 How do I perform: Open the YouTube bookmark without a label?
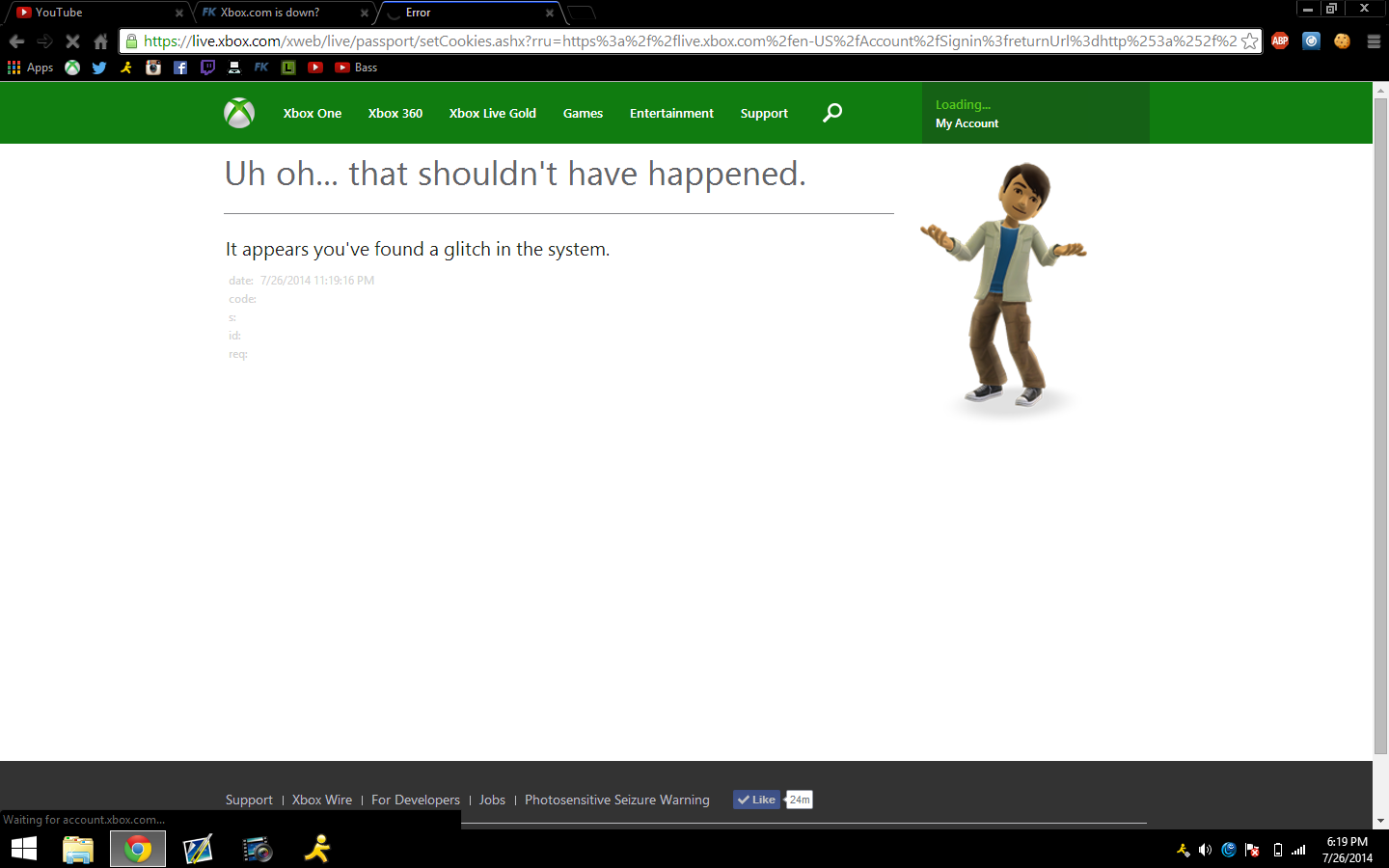315,68
